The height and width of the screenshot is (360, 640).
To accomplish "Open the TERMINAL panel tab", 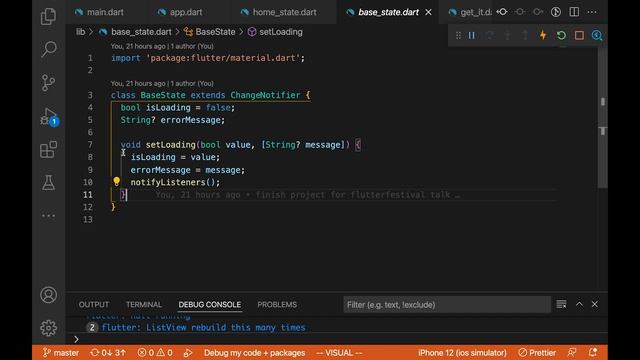I will [144, 304].
